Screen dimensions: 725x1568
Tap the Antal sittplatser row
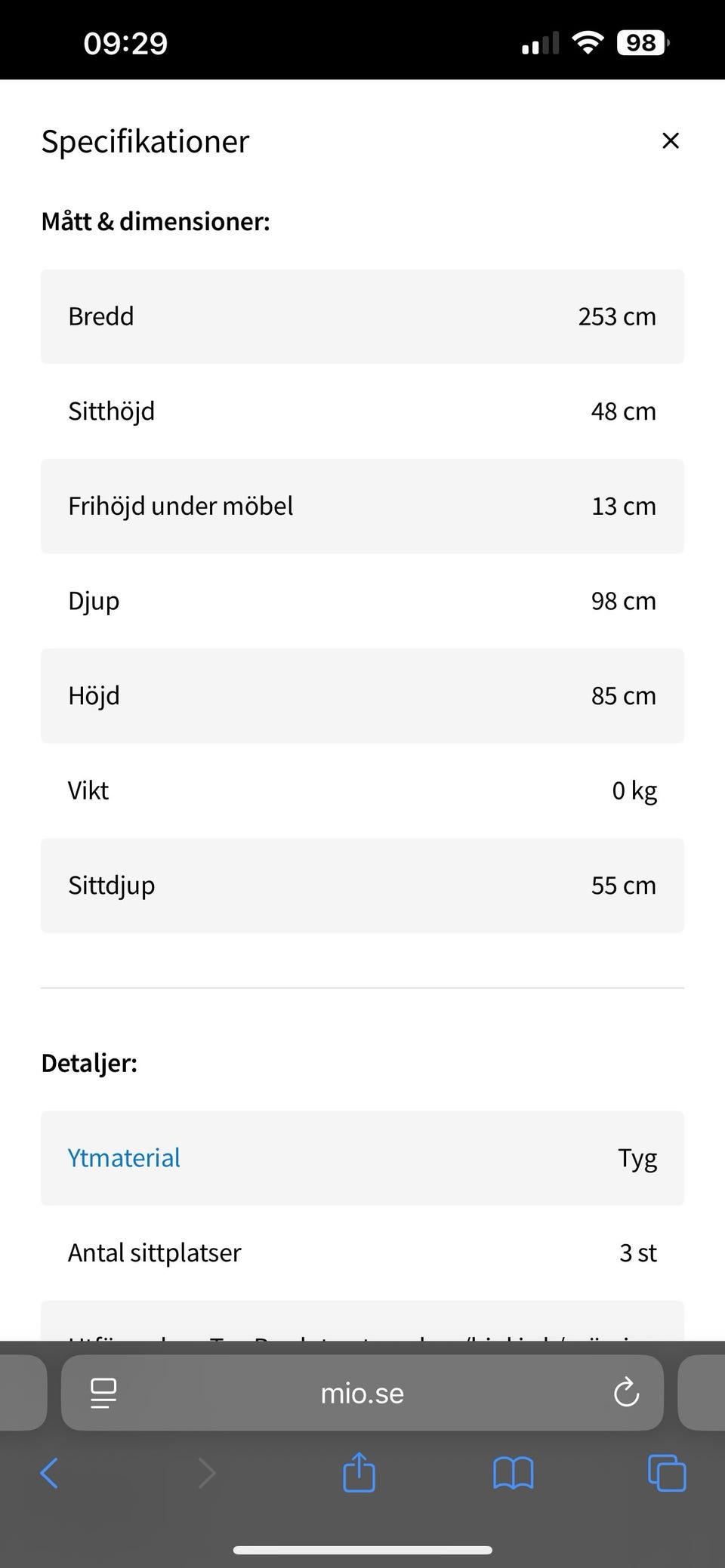pyautogui.click(x=362, y=1252)
